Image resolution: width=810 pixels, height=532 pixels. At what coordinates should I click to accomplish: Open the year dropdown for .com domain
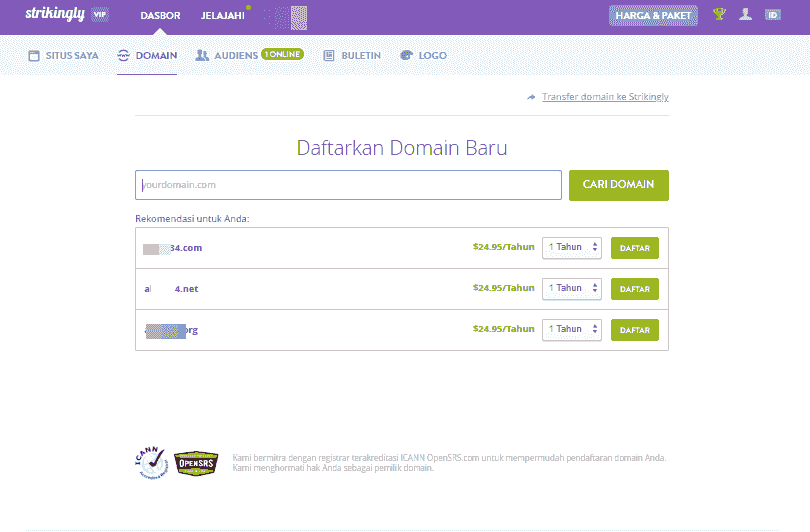coord(572,247)
